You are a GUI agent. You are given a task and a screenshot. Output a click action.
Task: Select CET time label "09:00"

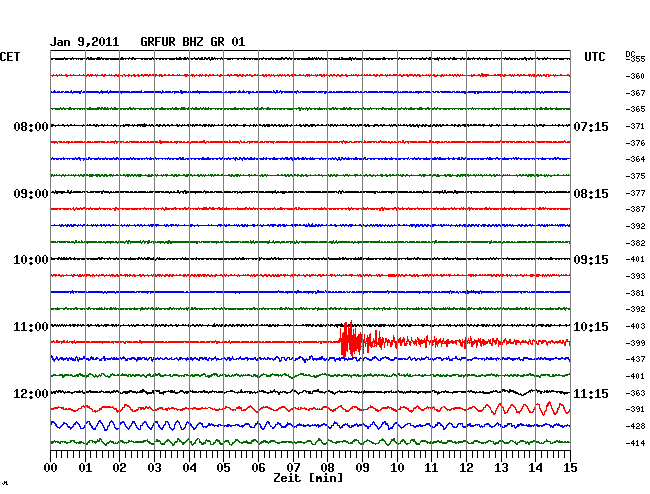[x=31, y=194]
